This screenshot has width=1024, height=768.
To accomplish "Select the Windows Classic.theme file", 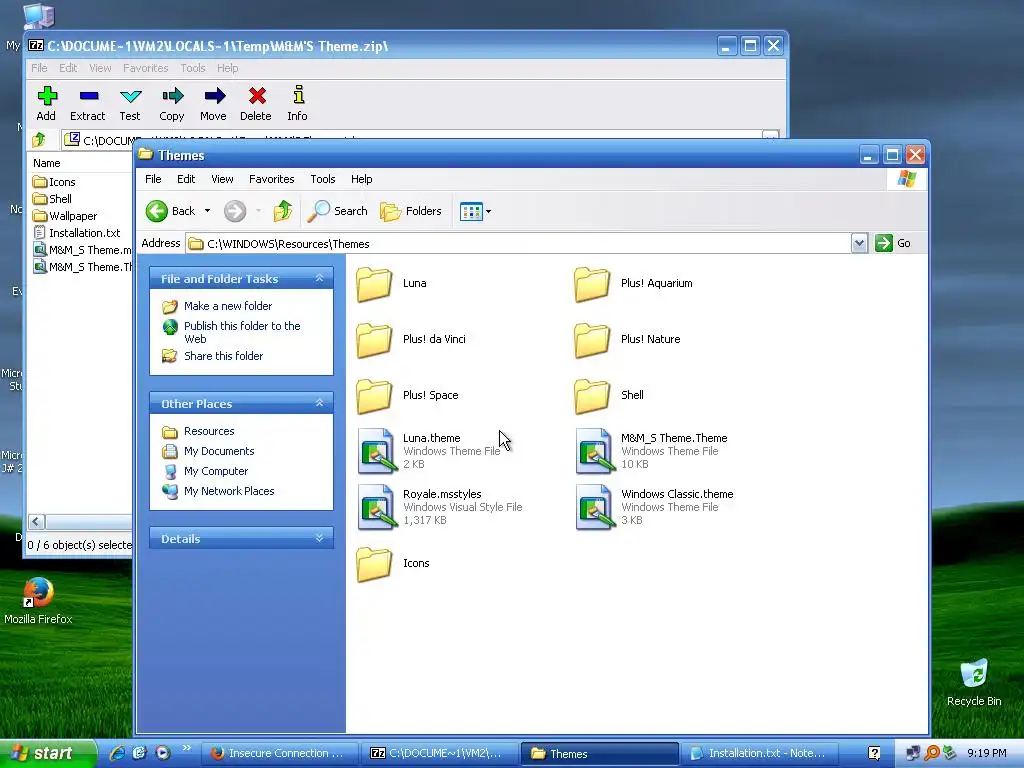I will click(654, 507).
